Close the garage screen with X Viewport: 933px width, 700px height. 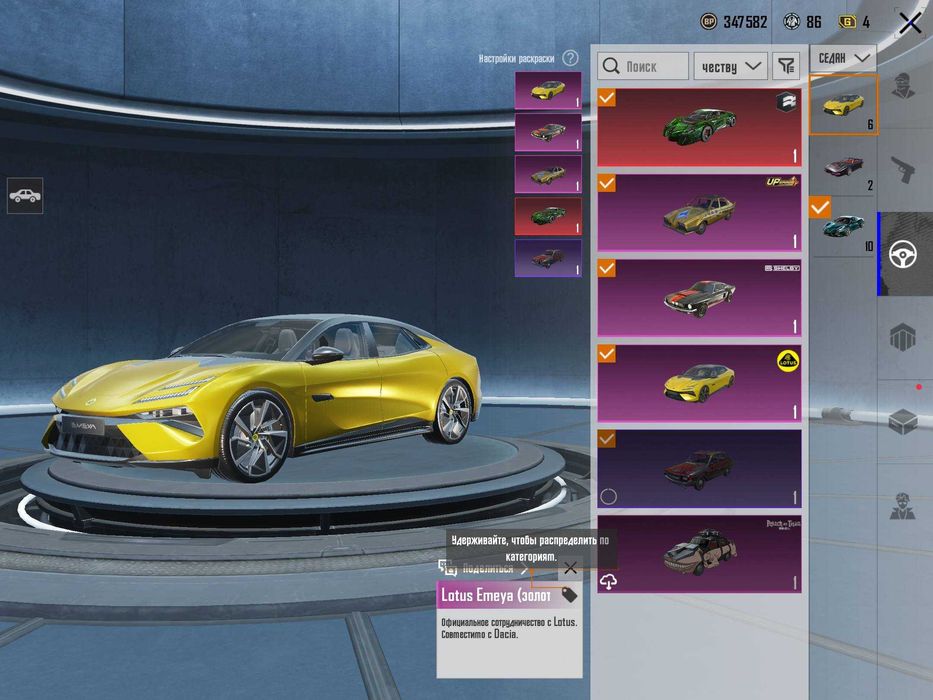[910, 24]
